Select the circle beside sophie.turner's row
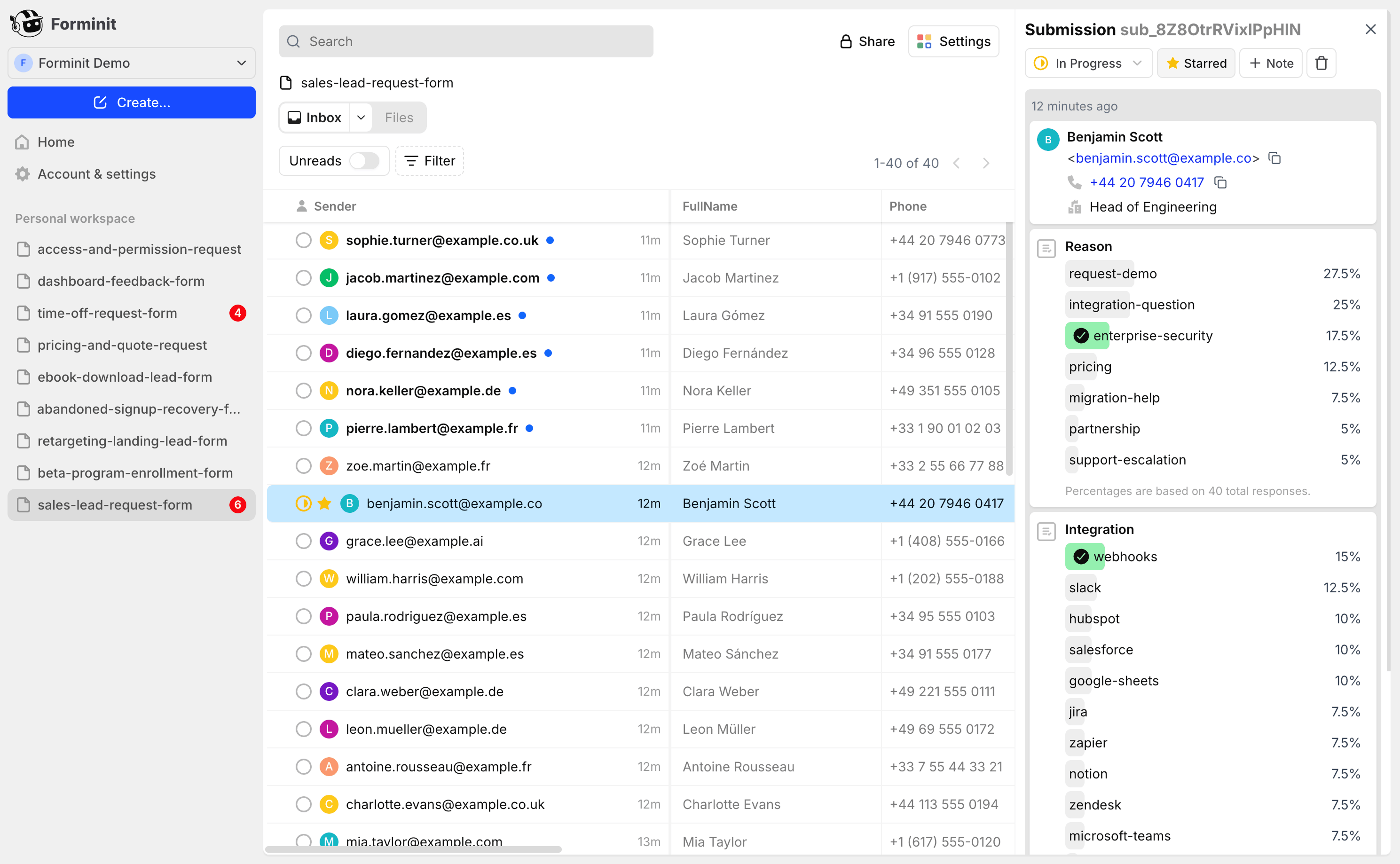This screenshot has width=1400, height=864. [303, 240]
